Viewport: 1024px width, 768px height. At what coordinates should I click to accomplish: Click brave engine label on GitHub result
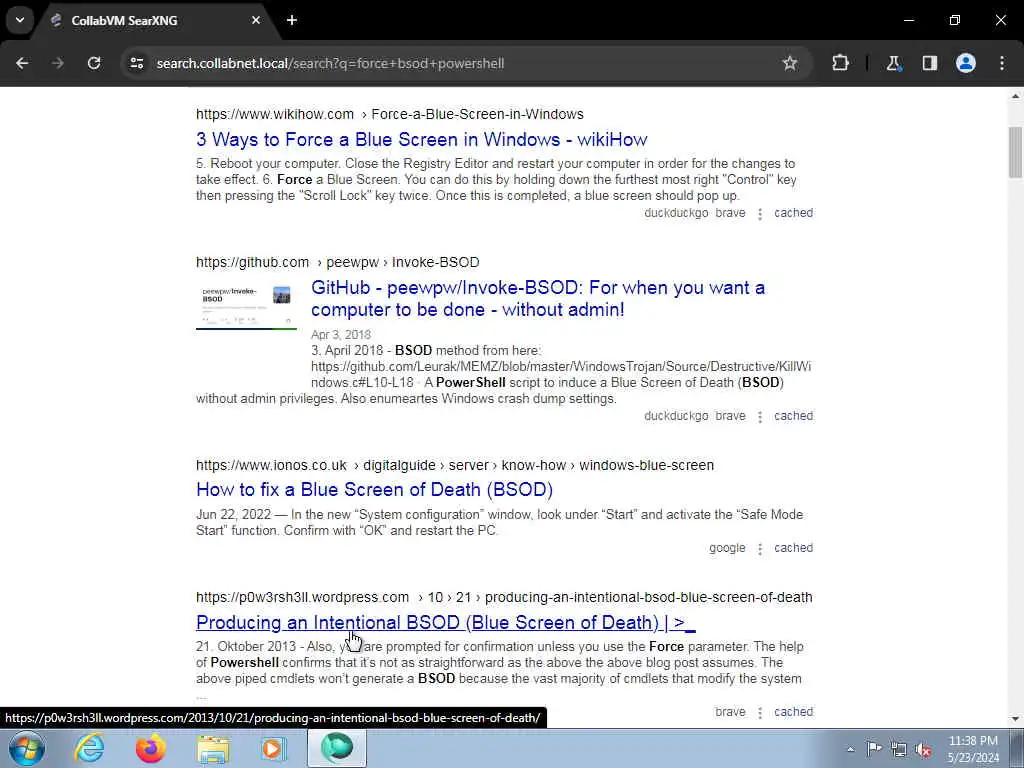pos(730,416)
